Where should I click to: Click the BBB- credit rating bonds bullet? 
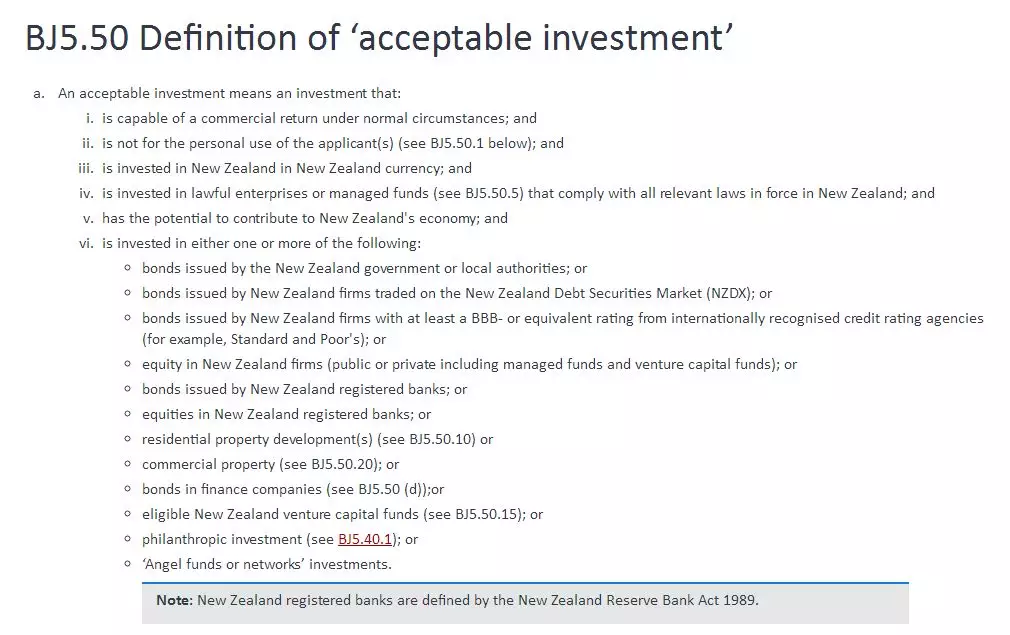[562, 318]
